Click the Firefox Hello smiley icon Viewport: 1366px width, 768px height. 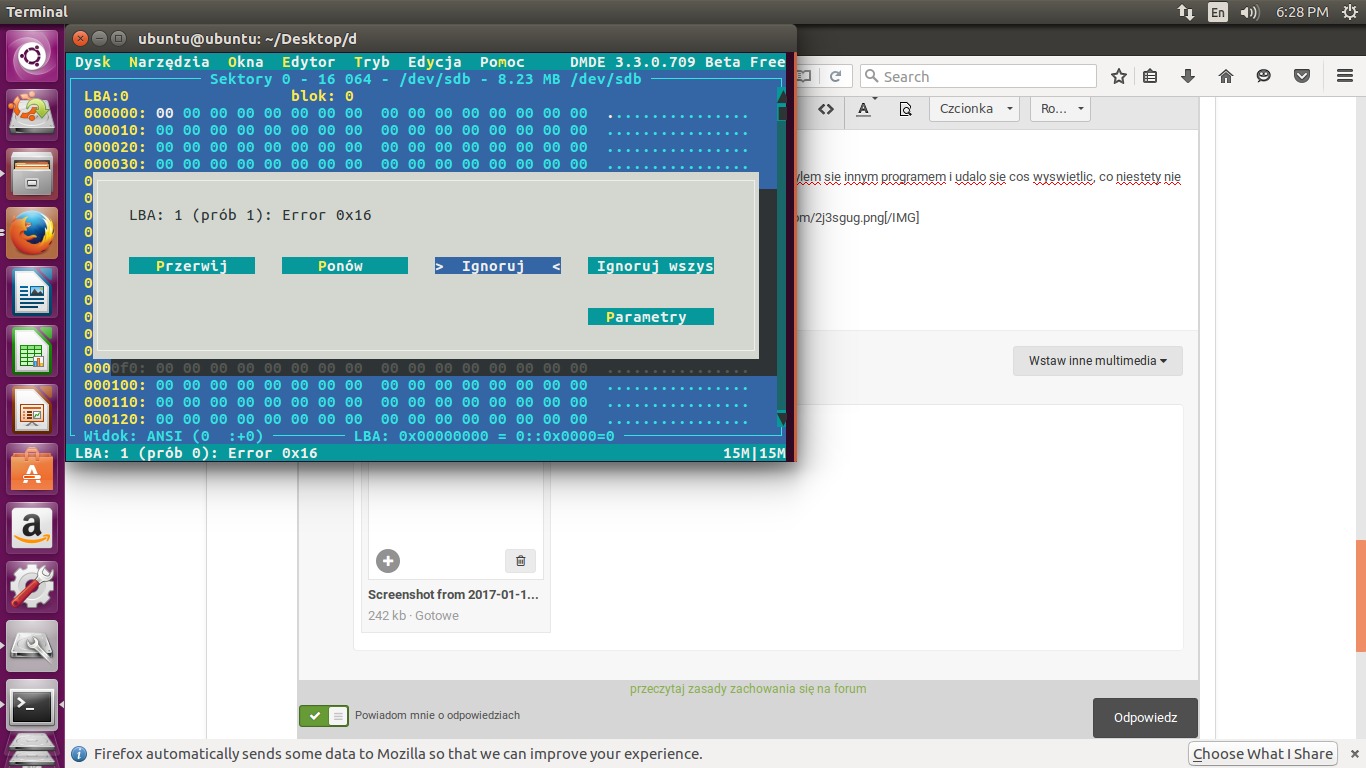[x=1264, y=76]
